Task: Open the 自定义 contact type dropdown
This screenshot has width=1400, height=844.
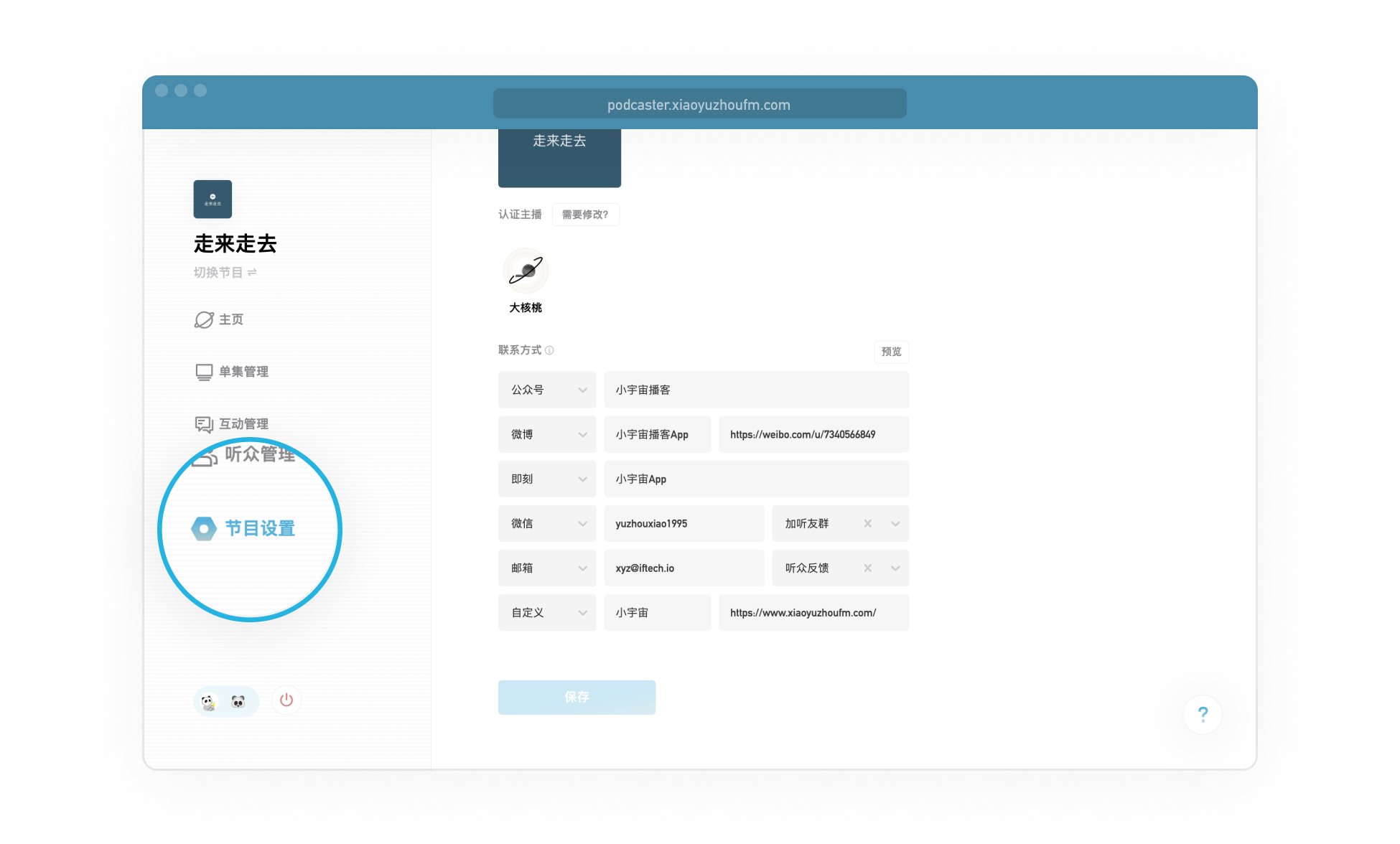Action: 547,612
